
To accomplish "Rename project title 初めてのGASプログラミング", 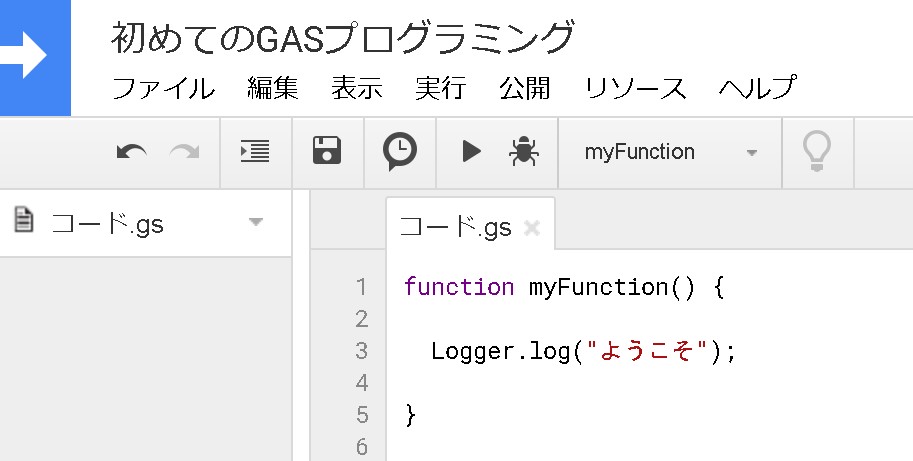I will click(343, 38).
